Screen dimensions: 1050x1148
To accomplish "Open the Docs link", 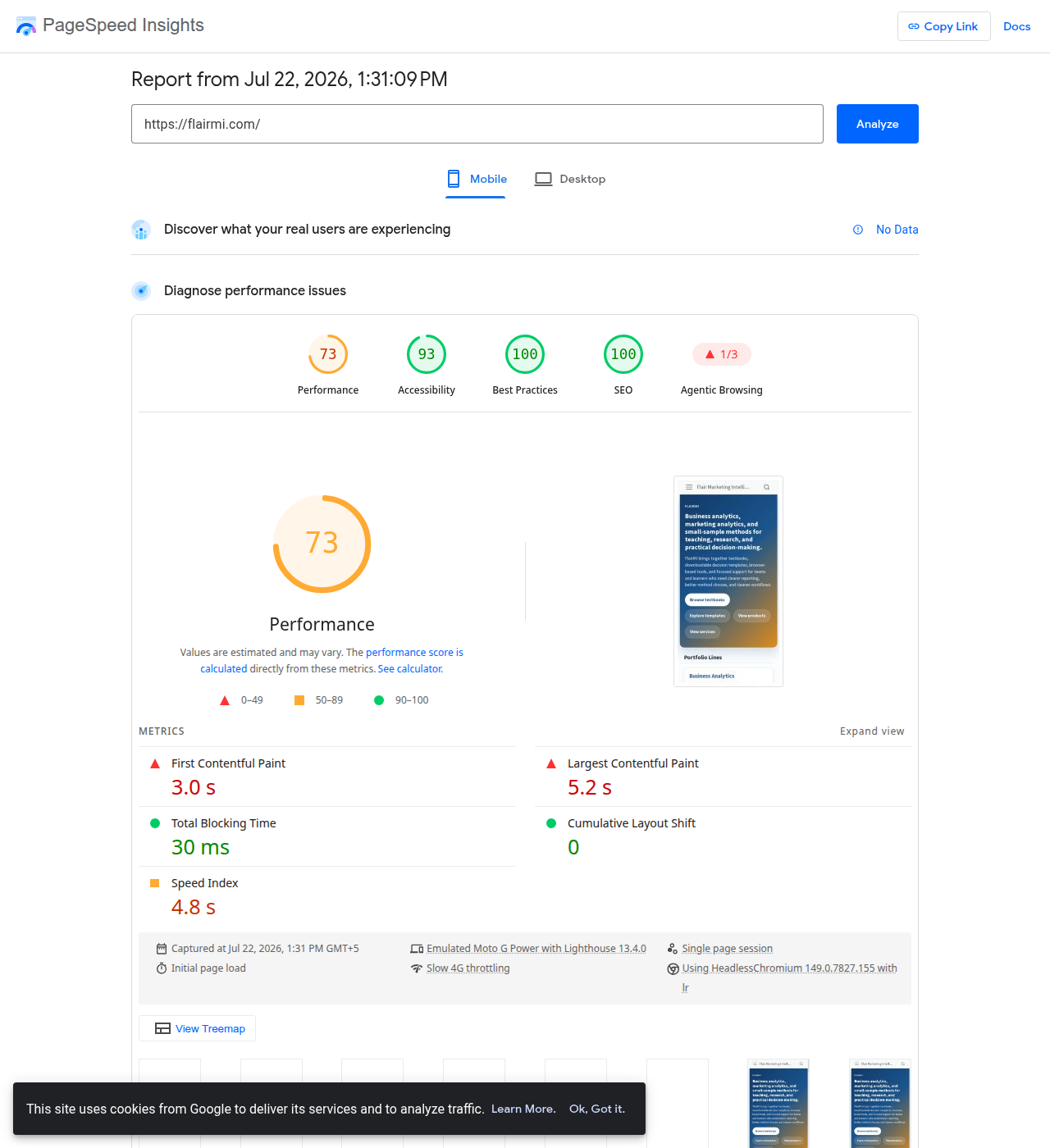I will [1016, 26].
